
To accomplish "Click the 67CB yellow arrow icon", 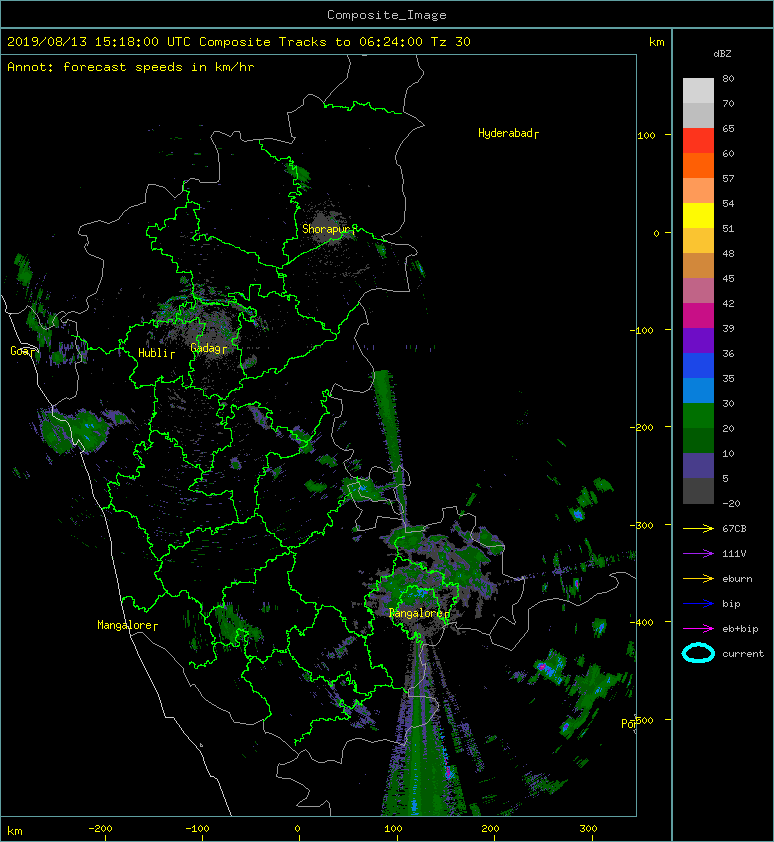I will coord(698,528).
